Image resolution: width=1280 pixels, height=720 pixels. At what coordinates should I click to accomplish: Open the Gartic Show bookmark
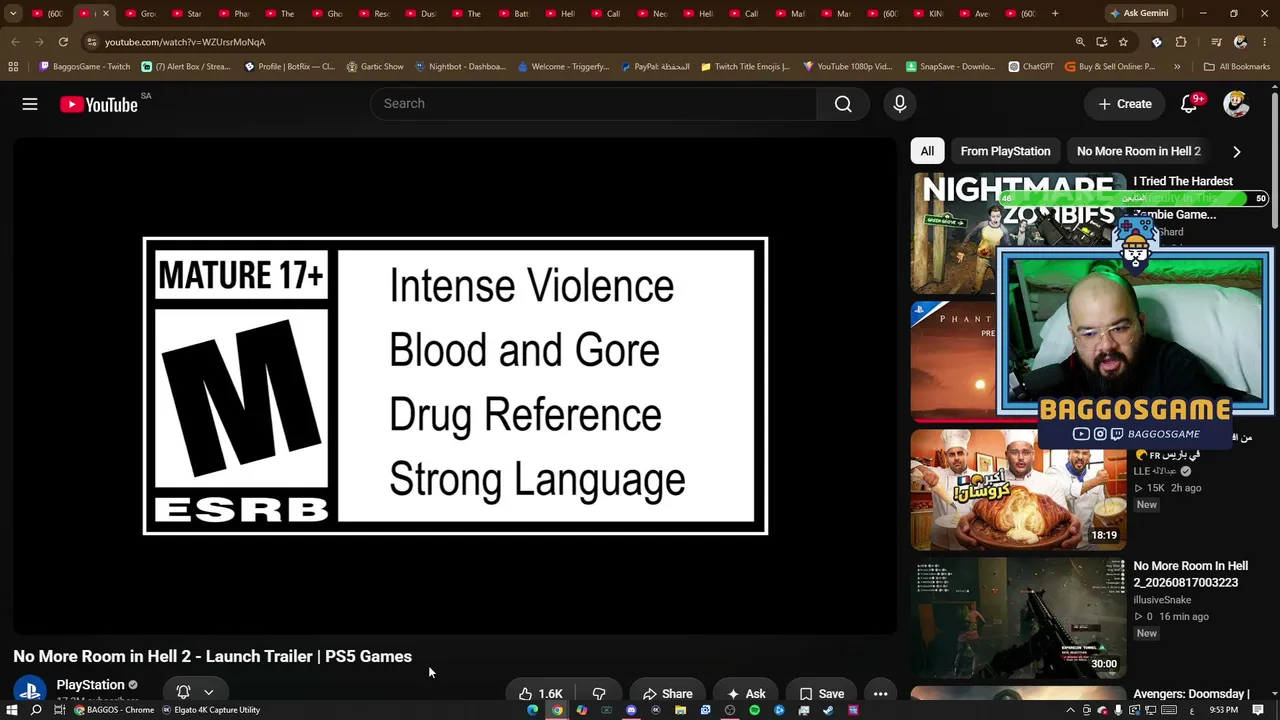click(375, 67)
